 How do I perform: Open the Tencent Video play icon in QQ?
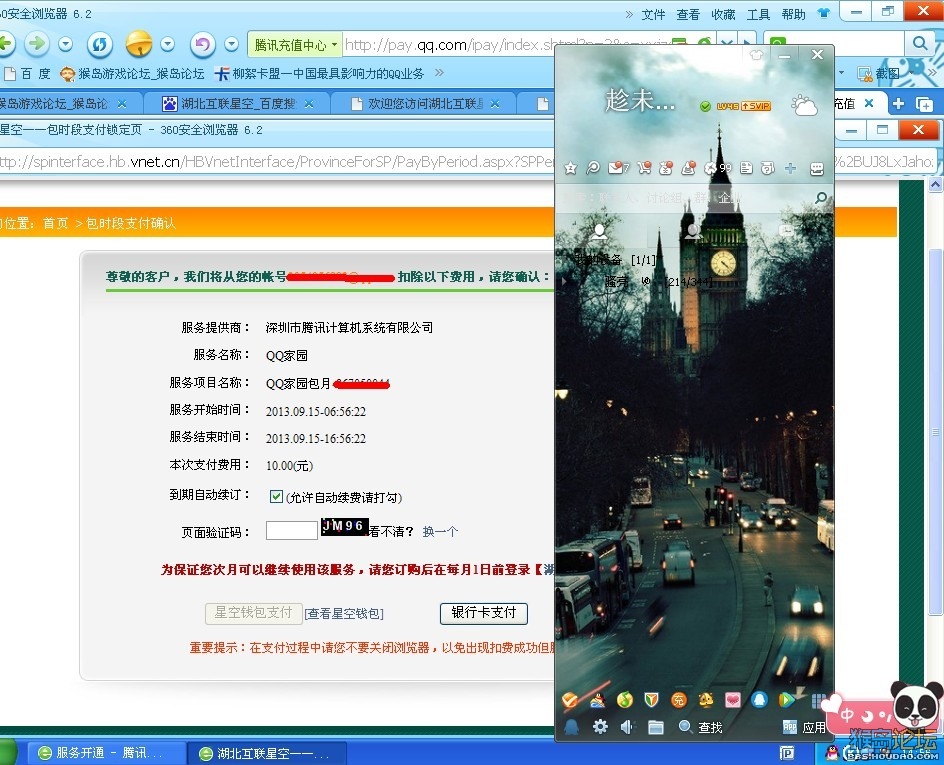click(786, 699)
